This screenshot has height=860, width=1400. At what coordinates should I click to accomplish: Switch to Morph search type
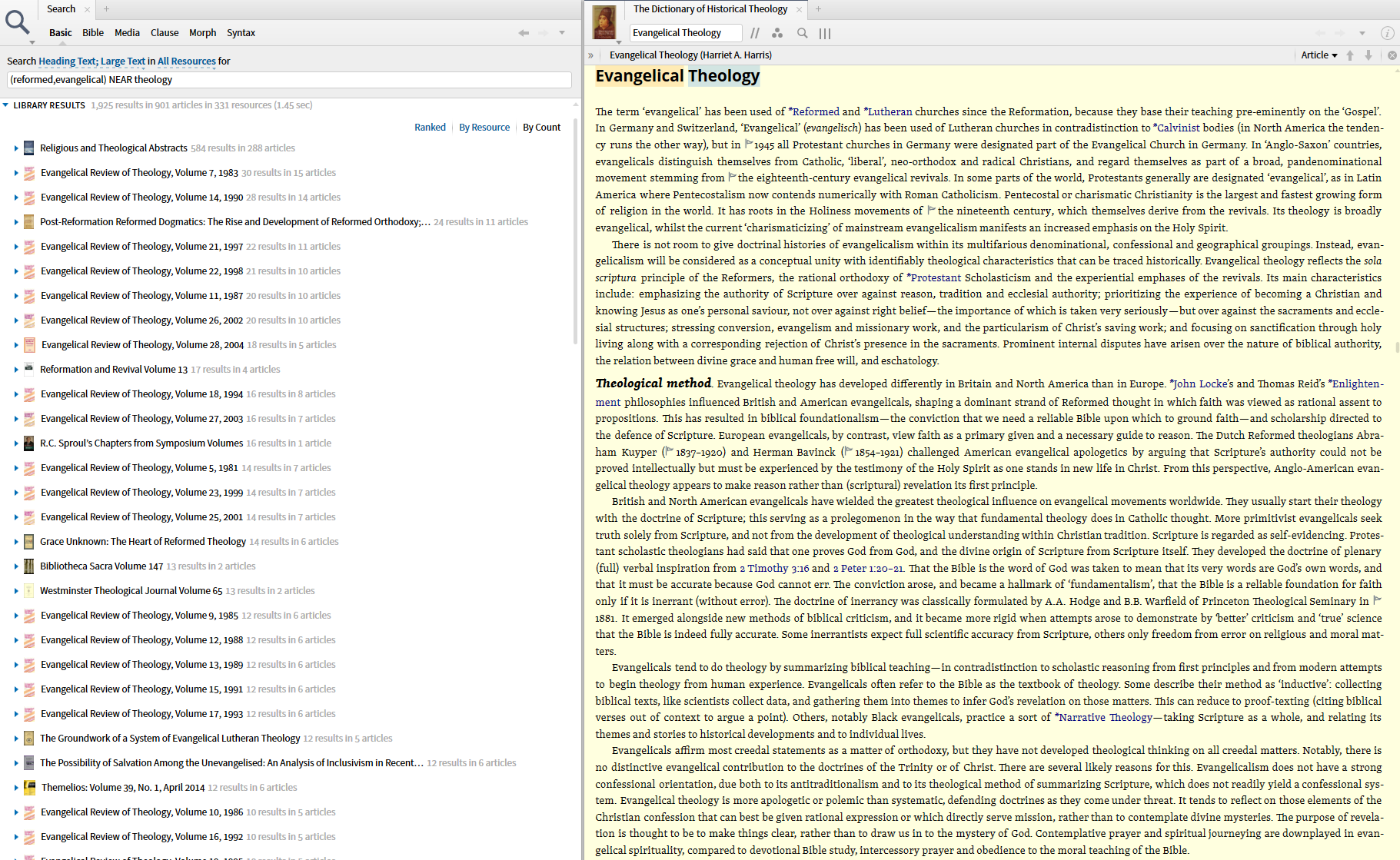pyautogui.click(x=202, y=33)
